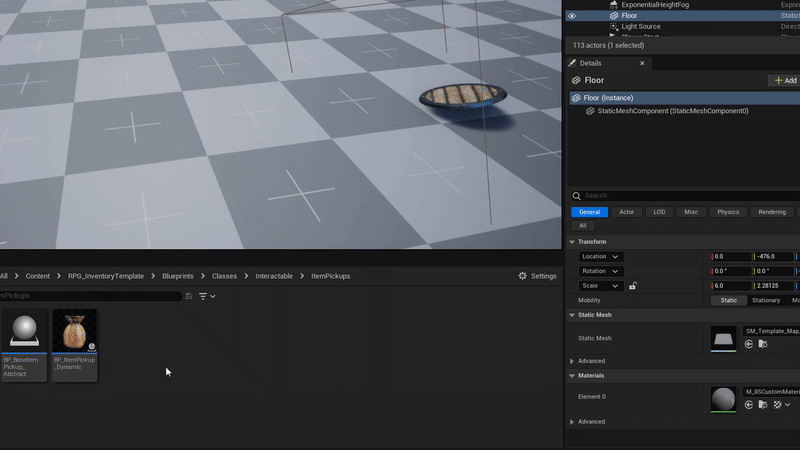Toggle visibility eye for Floor actor
Screen dimensions: 800x450
(x=572, y=16)
